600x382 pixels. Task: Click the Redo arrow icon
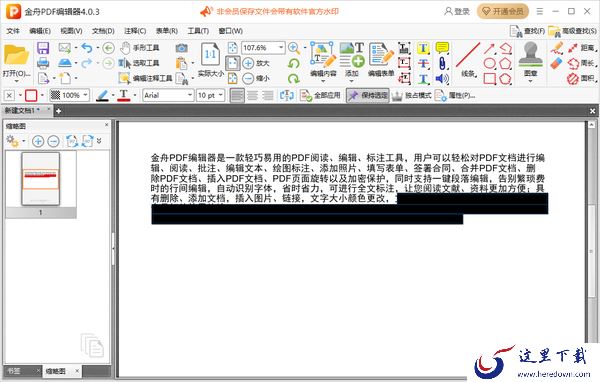pos(87,63)
